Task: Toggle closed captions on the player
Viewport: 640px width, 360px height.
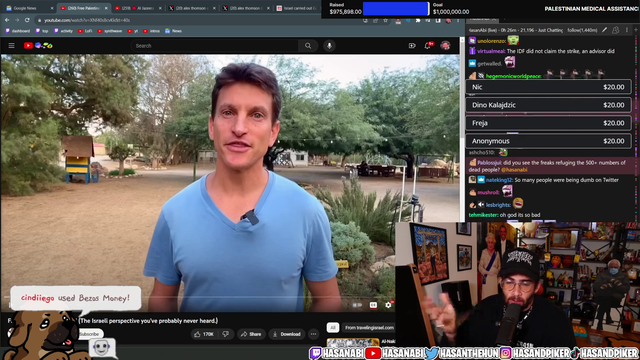Action: tap(373, 305)
